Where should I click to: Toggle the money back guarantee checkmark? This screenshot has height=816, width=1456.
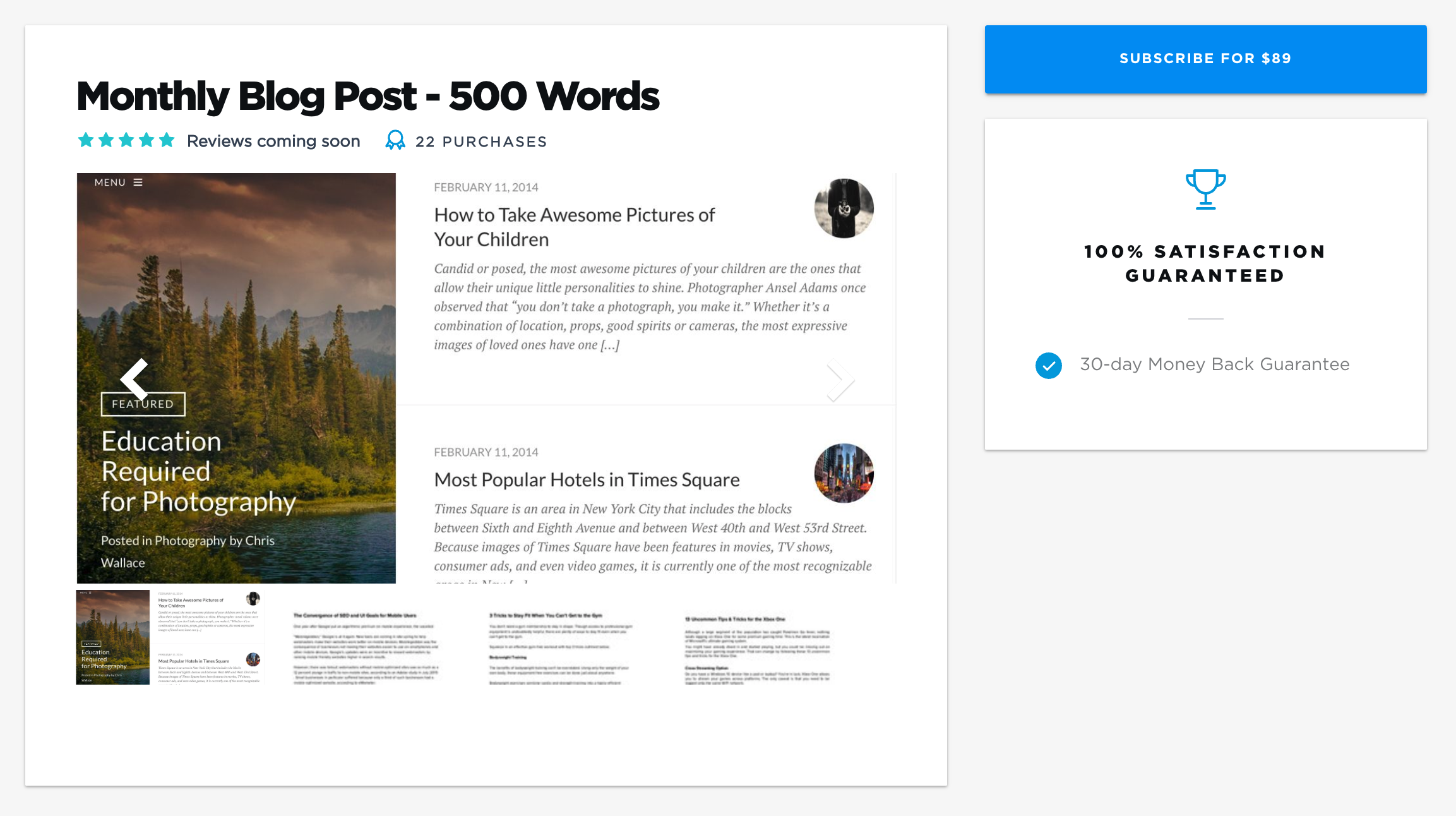(x=1048, y=364)
